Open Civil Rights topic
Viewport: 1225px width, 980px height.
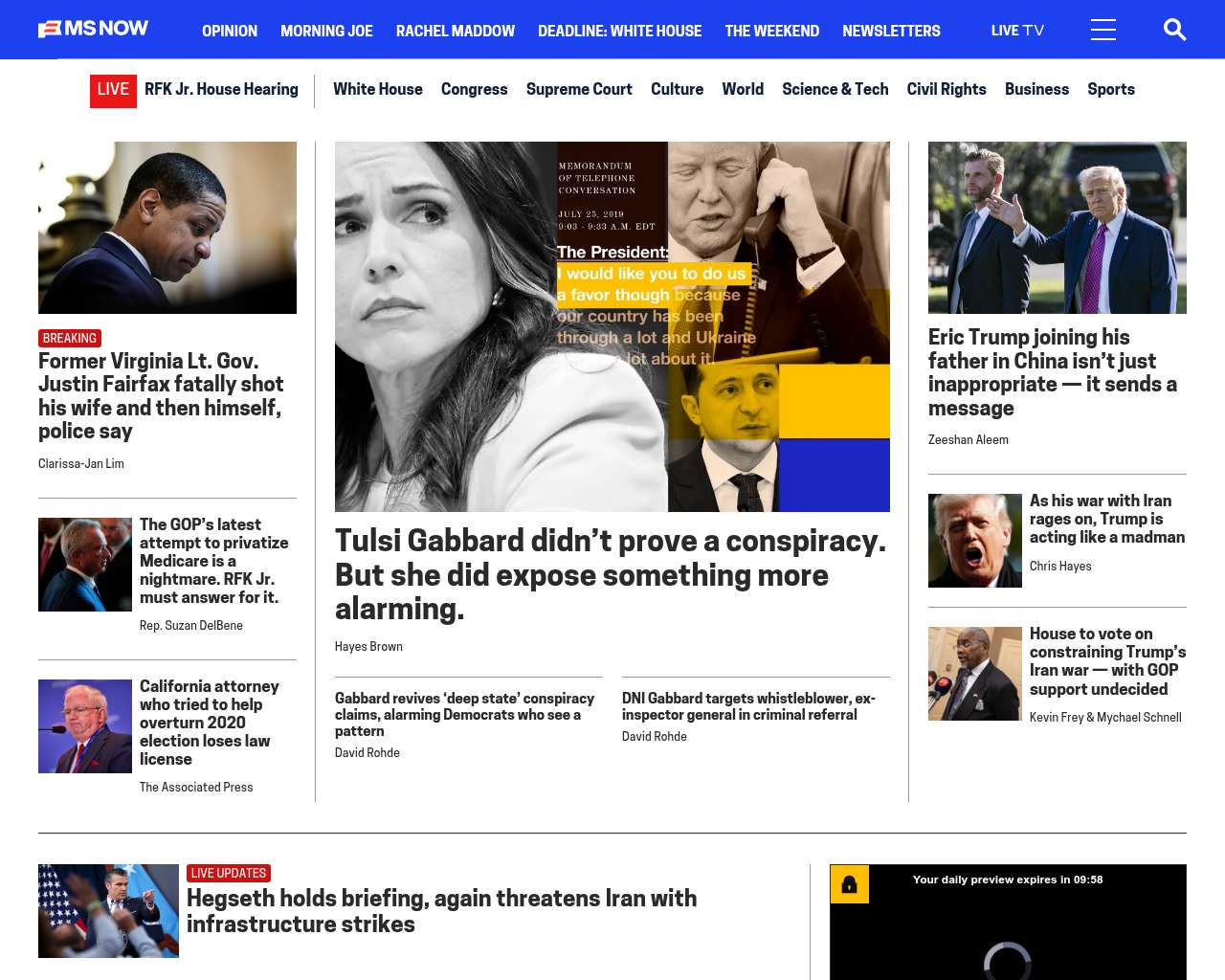tap(947, 89)
